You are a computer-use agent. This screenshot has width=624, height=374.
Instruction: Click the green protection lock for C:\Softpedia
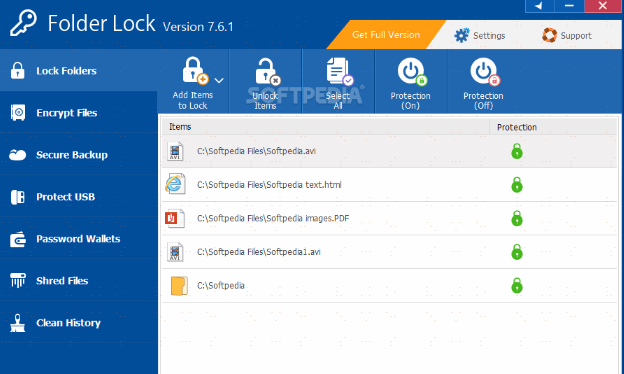[x=517, y=286]
